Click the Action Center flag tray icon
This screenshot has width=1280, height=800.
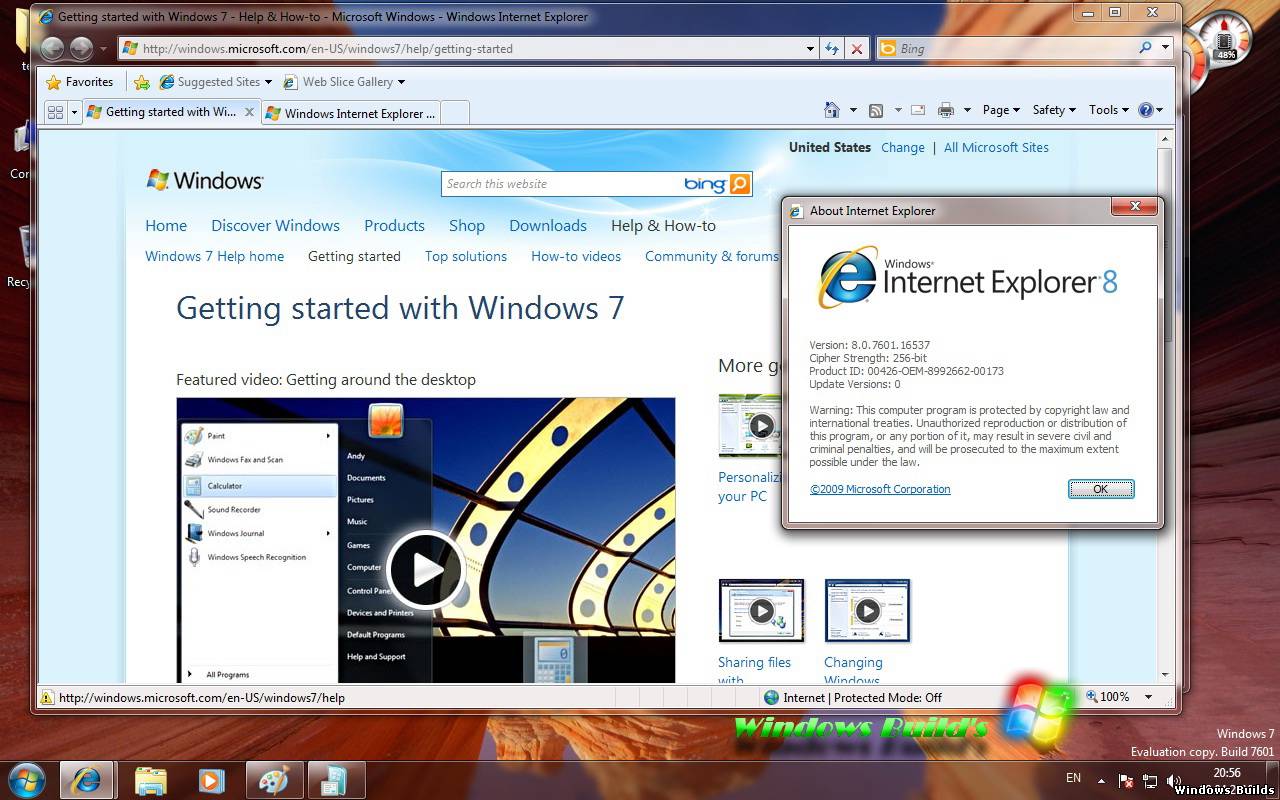coord(1126,781)
